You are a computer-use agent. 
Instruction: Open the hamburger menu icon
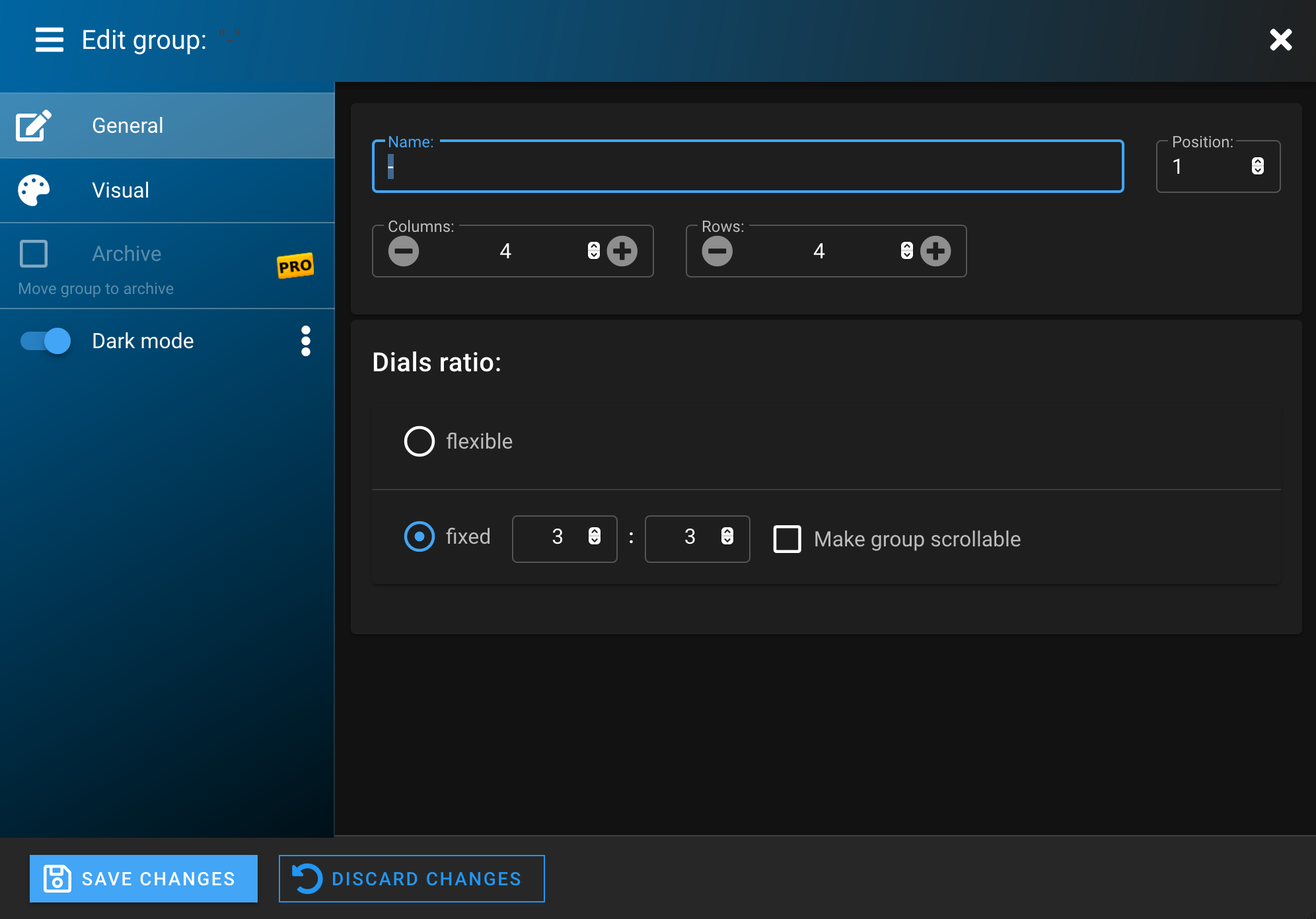50,40
